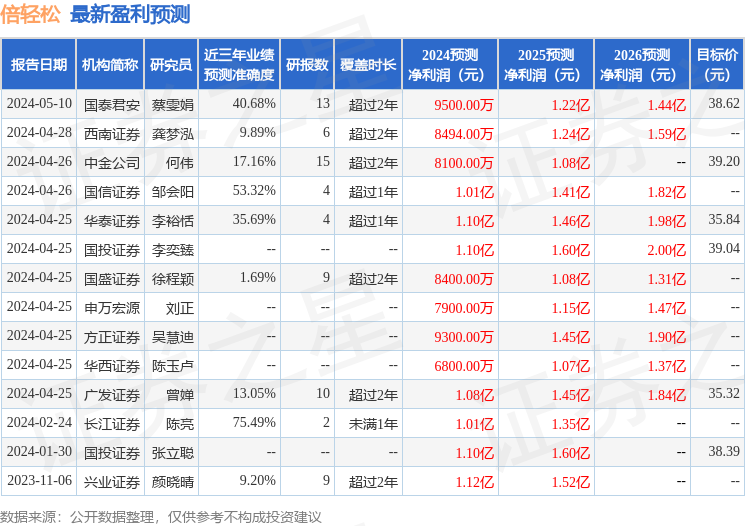Select analyst 邹会阳
Screen dimensions: 745x526
[x=172, y=192]
